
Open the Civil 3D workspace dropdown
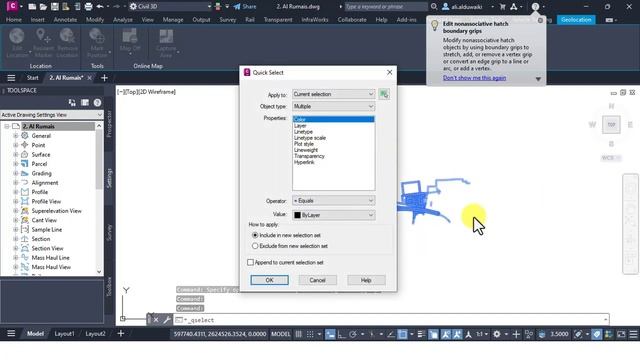tap(171, 7)
